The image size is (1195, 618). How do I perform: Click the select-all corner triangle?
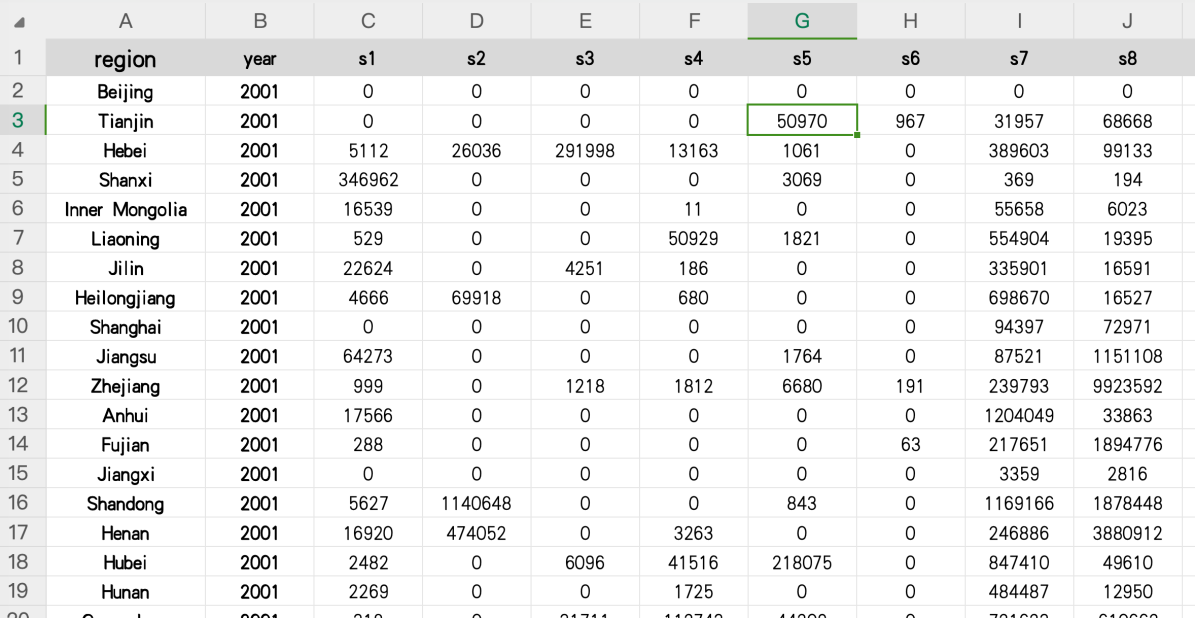20,21
